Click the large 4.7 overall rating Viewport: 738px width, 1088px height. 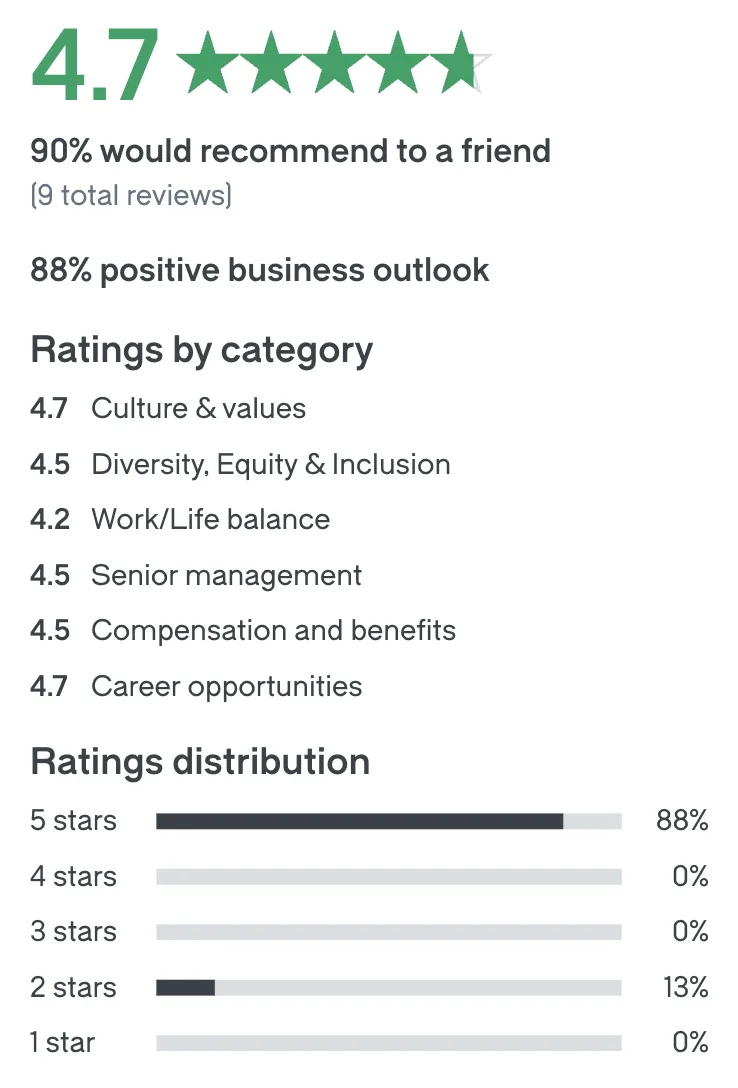coord(95,65)
